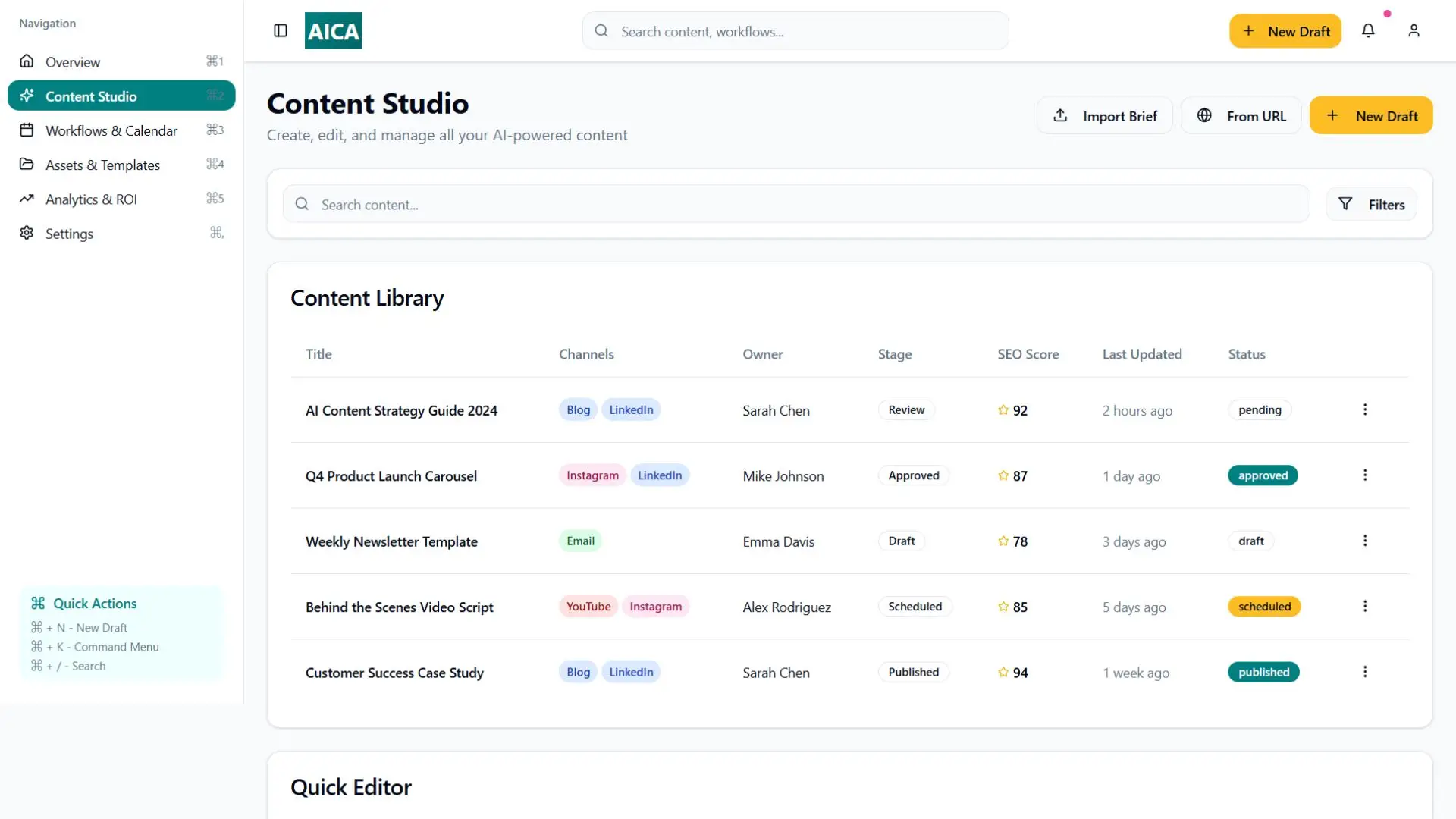1456x819 pixels.
Task: Click the Workflows & Calendar calendar icon
Action: coord(27,130)
